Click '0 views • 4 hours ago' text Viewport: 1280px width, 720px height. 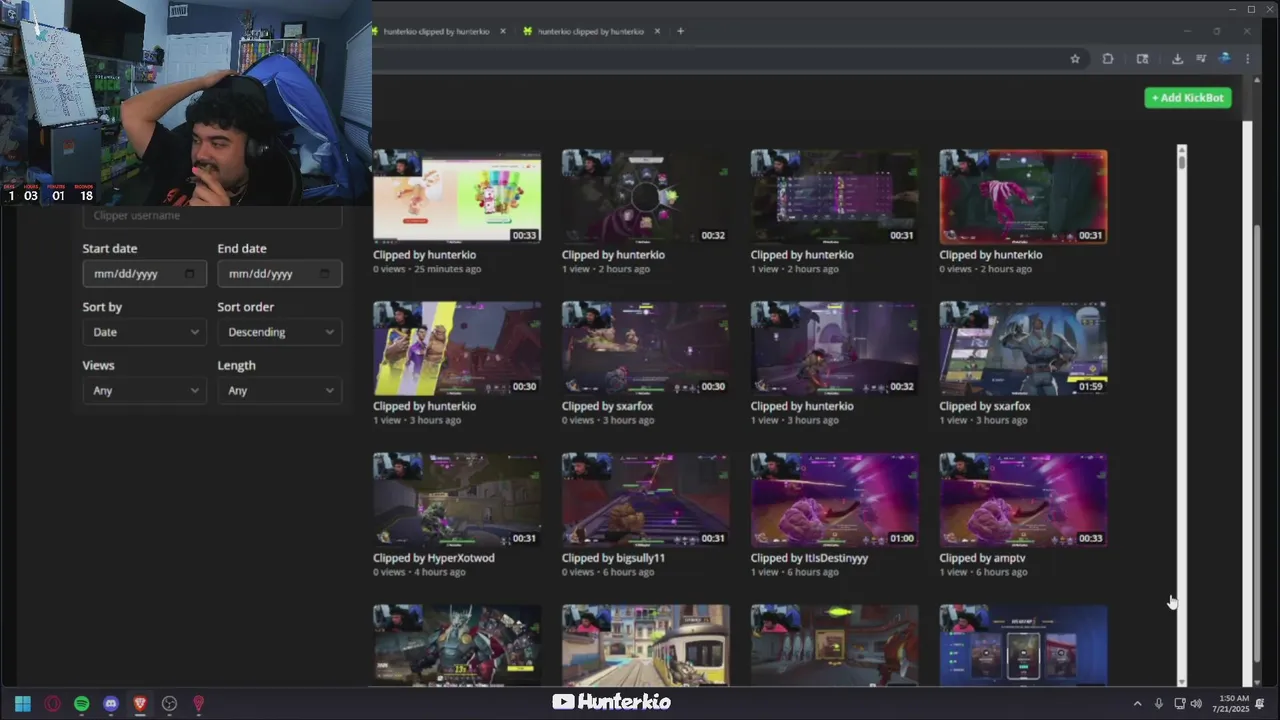419,573
